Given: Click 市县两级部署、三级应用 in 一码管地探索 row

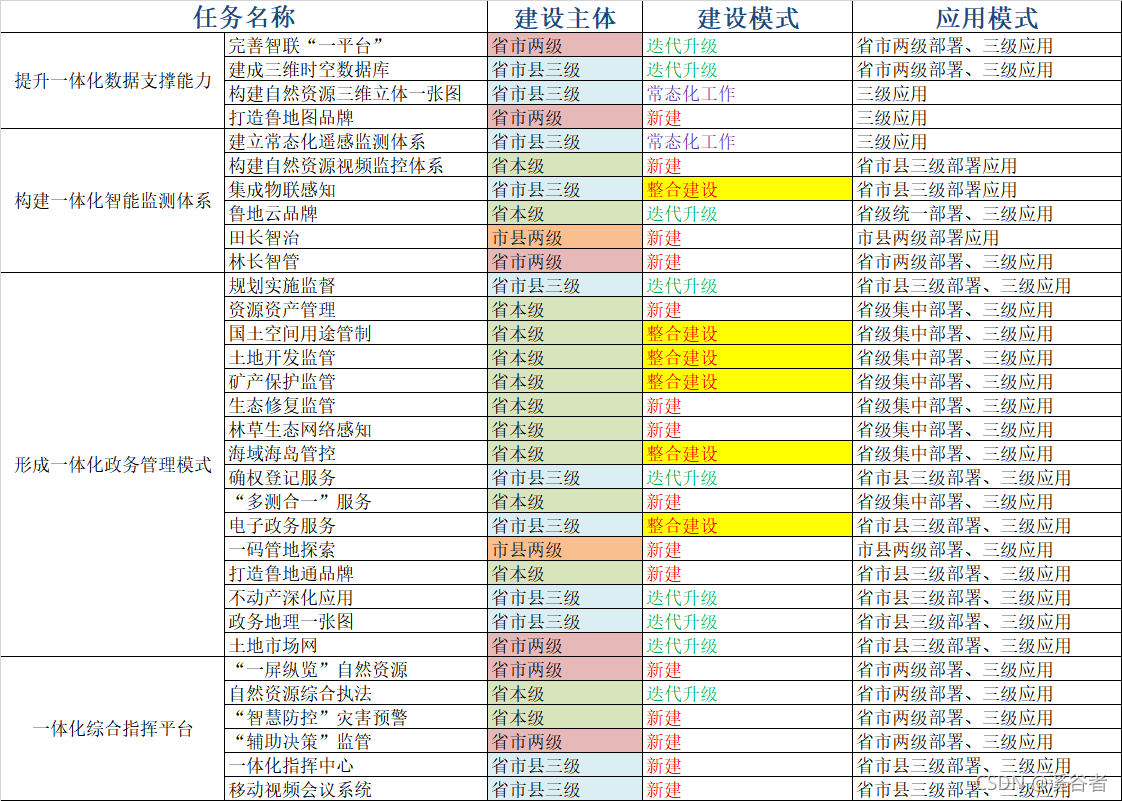Looking at the screenshot, I should click(987, 549).
